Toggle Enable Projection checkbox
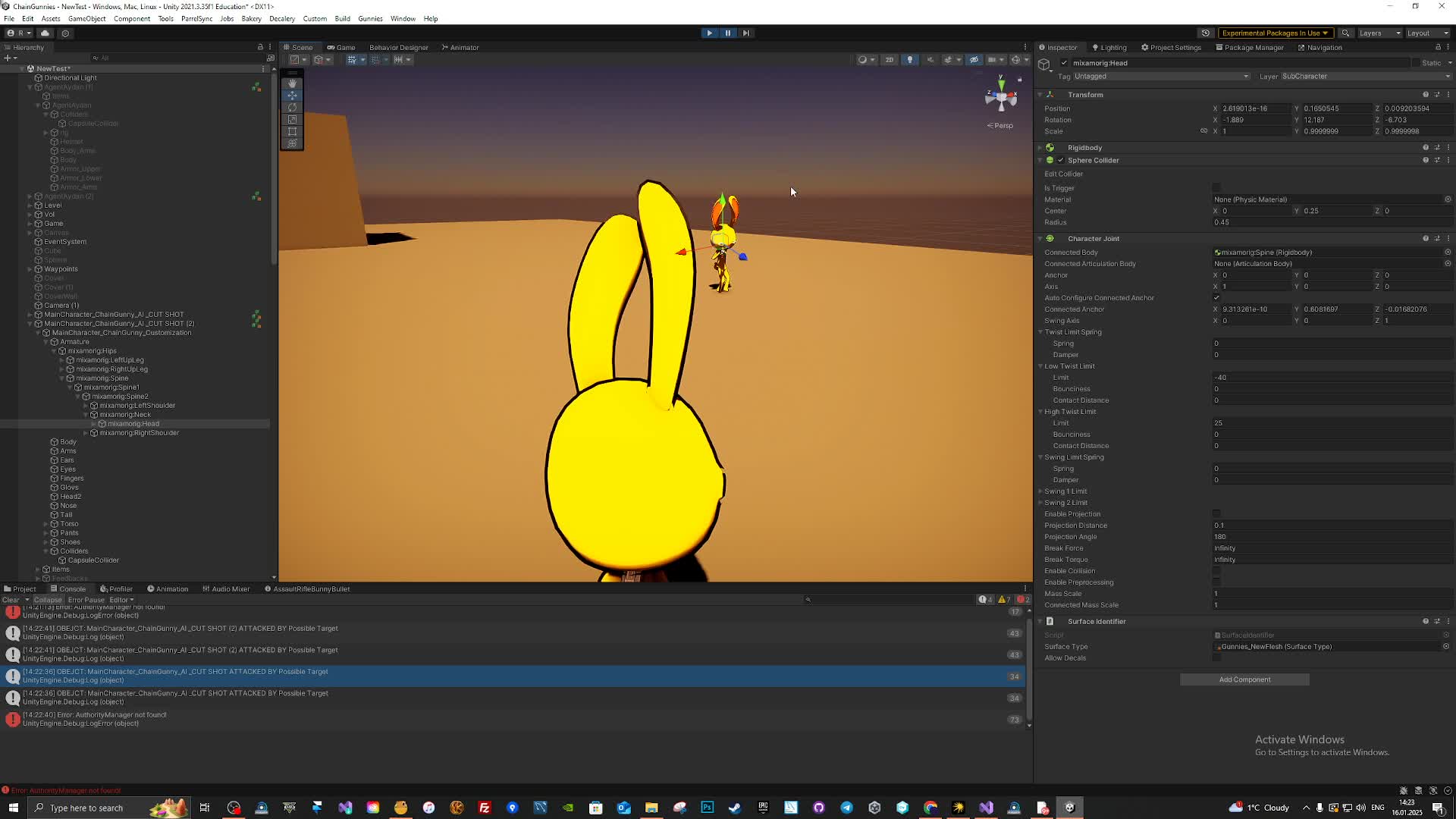Image resolution: width=1456 pixels, height=819 pixels. [1216, 514]
